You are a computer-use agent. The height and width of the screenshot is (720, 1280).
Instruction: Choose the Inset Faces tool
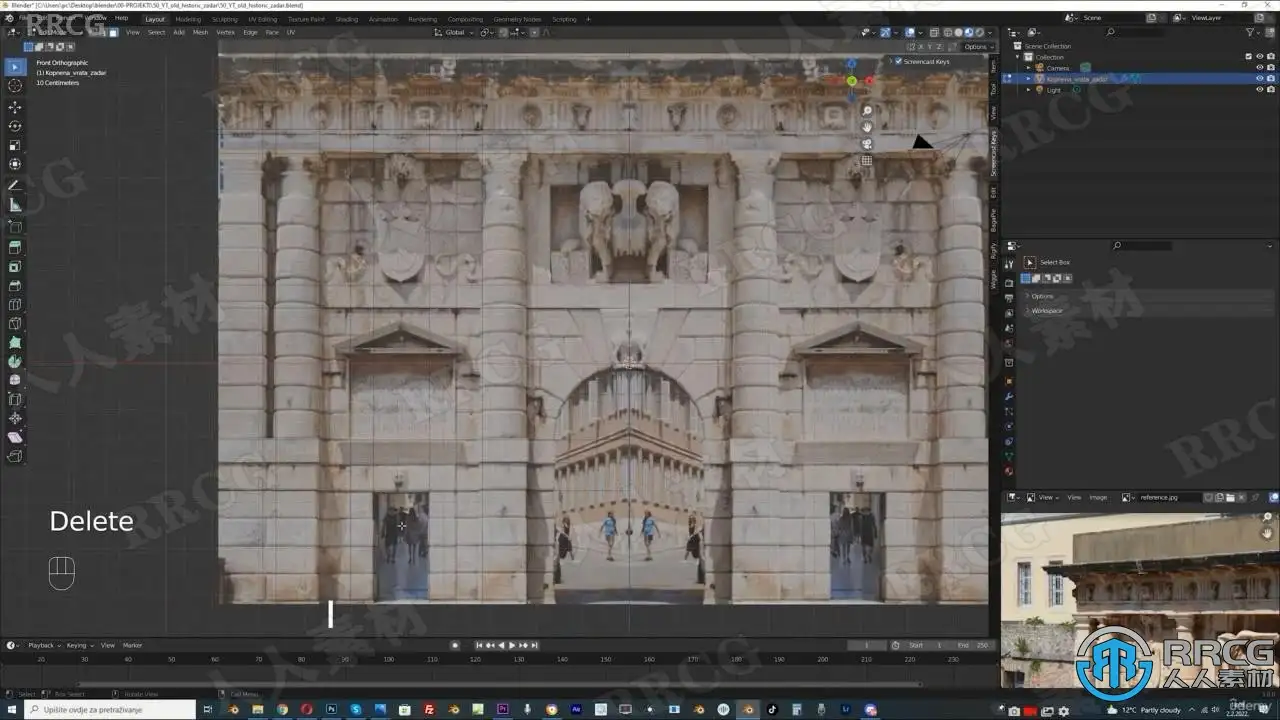[x=15, y=267]
